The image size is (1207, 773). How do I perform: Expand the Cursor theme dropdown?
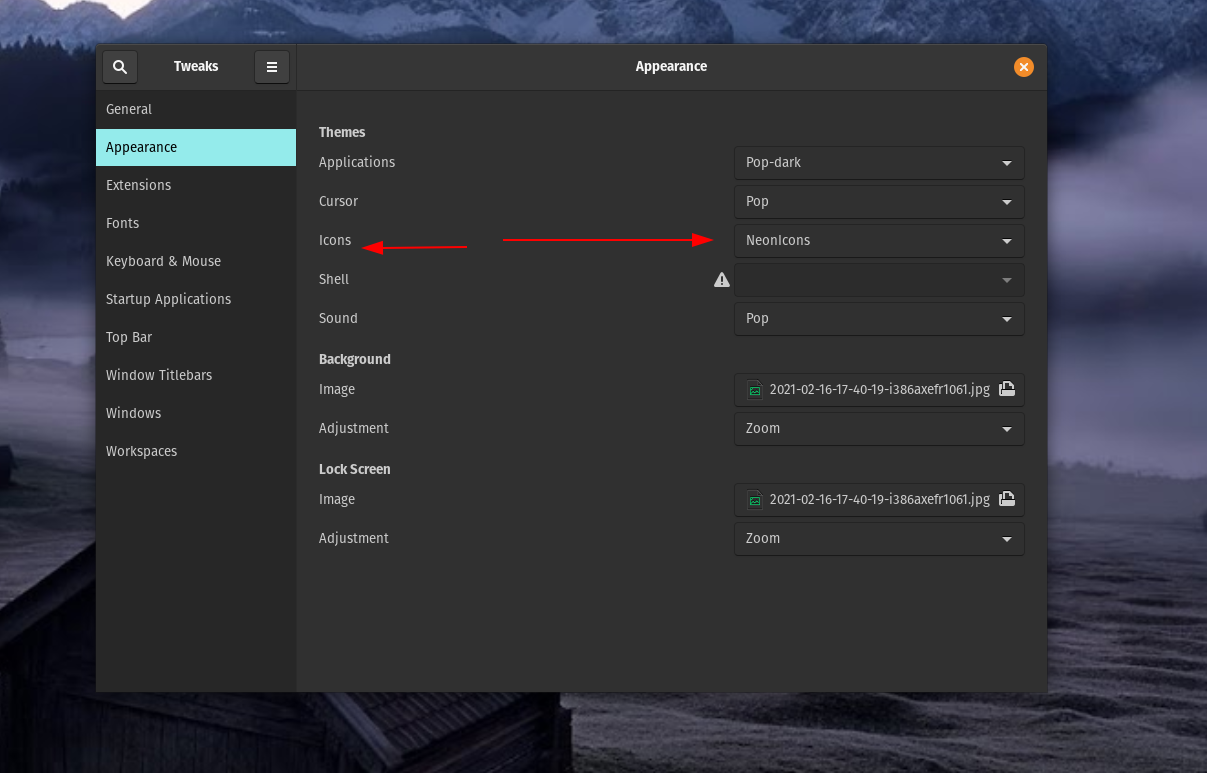879,202
